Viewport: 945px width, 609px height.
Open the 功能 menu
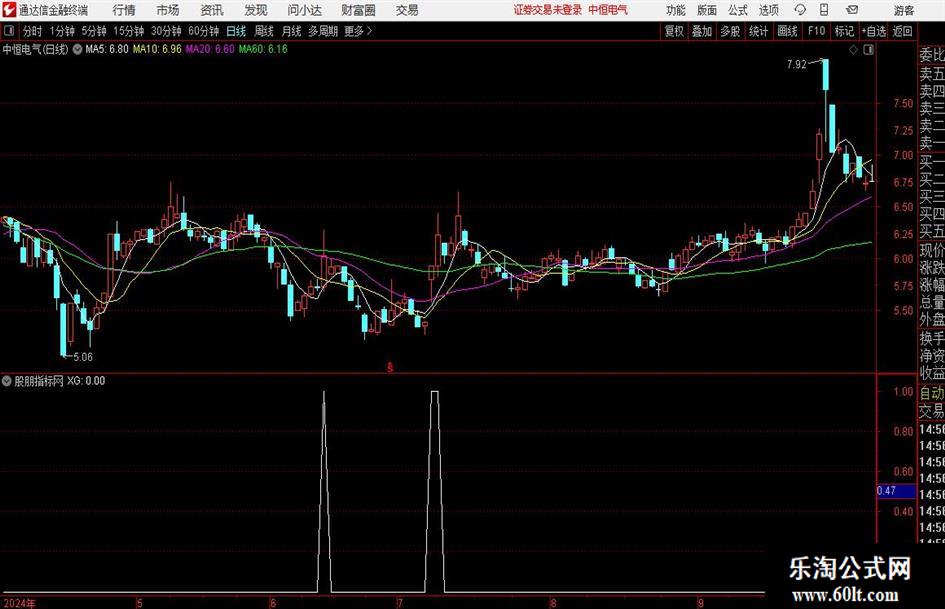coord(676,10)
